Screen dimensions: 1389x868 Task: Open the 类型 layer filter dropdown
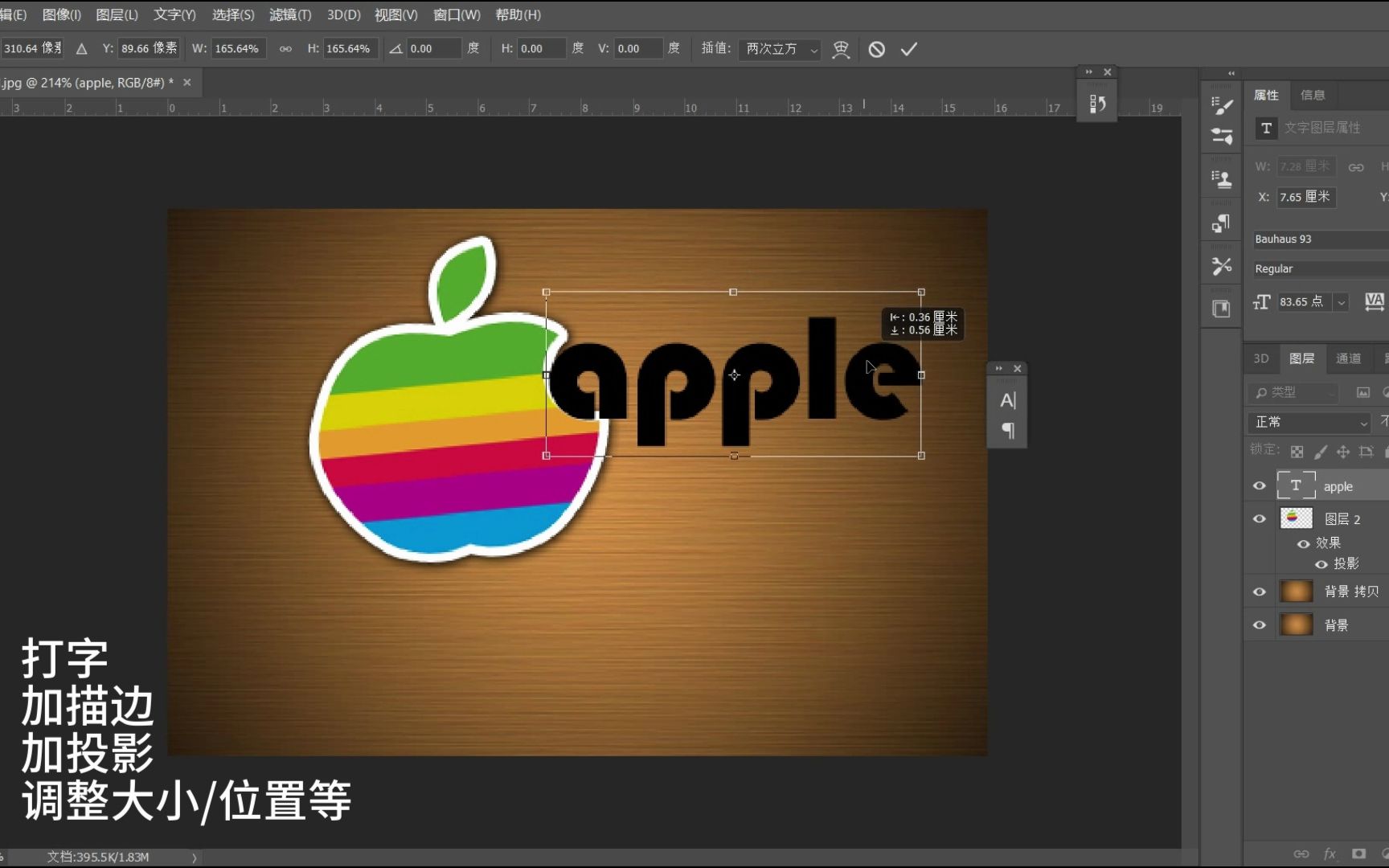[x=1292, y=392]
